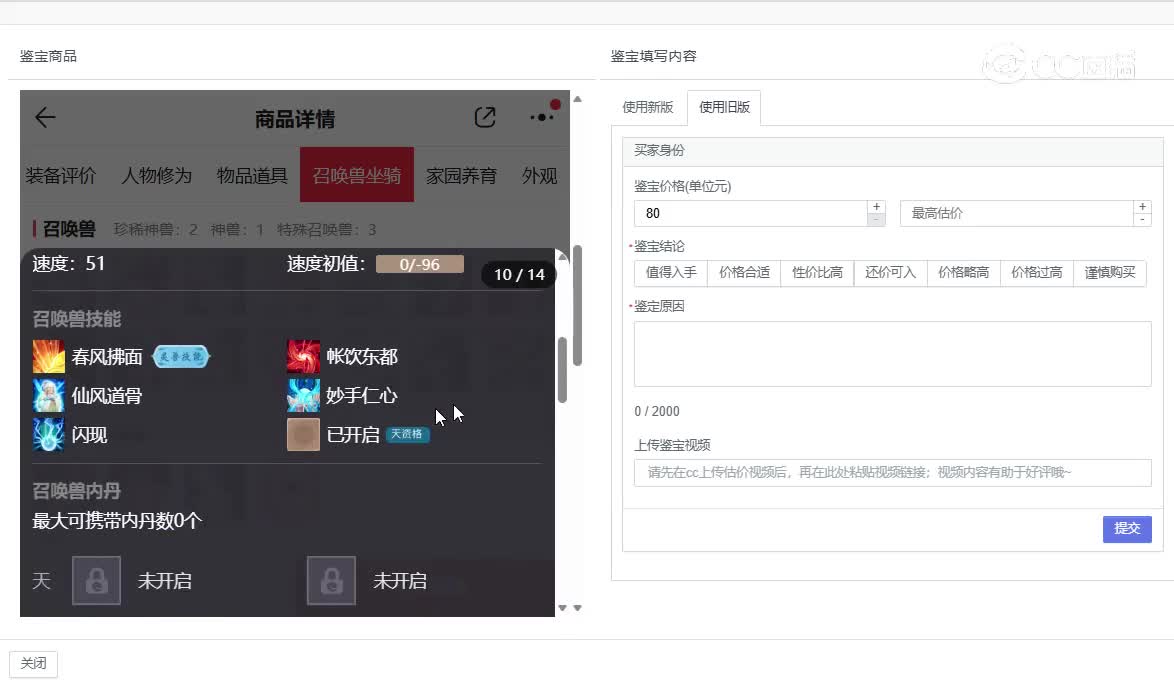Choose 谨慎购买 as appraisal conclusion
This screenshot has height=688, width=1174.
(1110, 273)
